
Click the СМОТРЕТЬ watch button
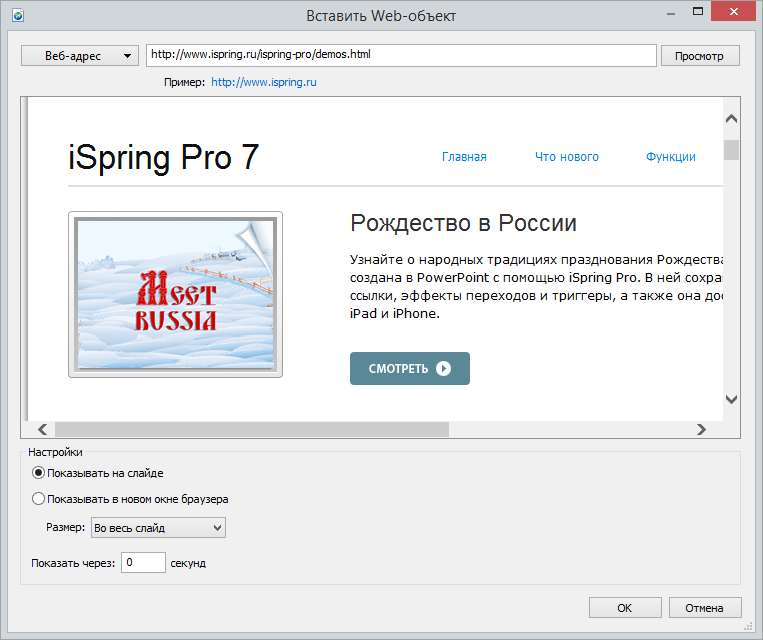tap(410, 368)
